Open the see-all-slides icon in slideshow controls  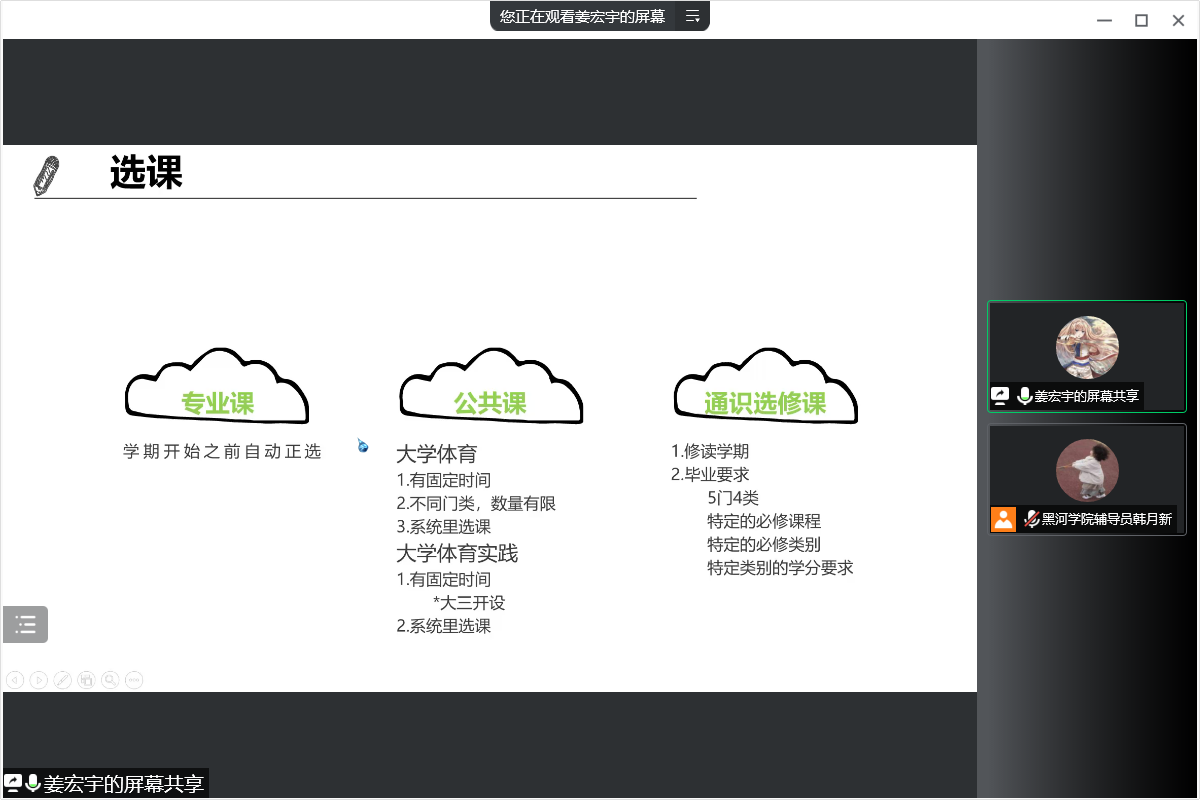point(86,680)
